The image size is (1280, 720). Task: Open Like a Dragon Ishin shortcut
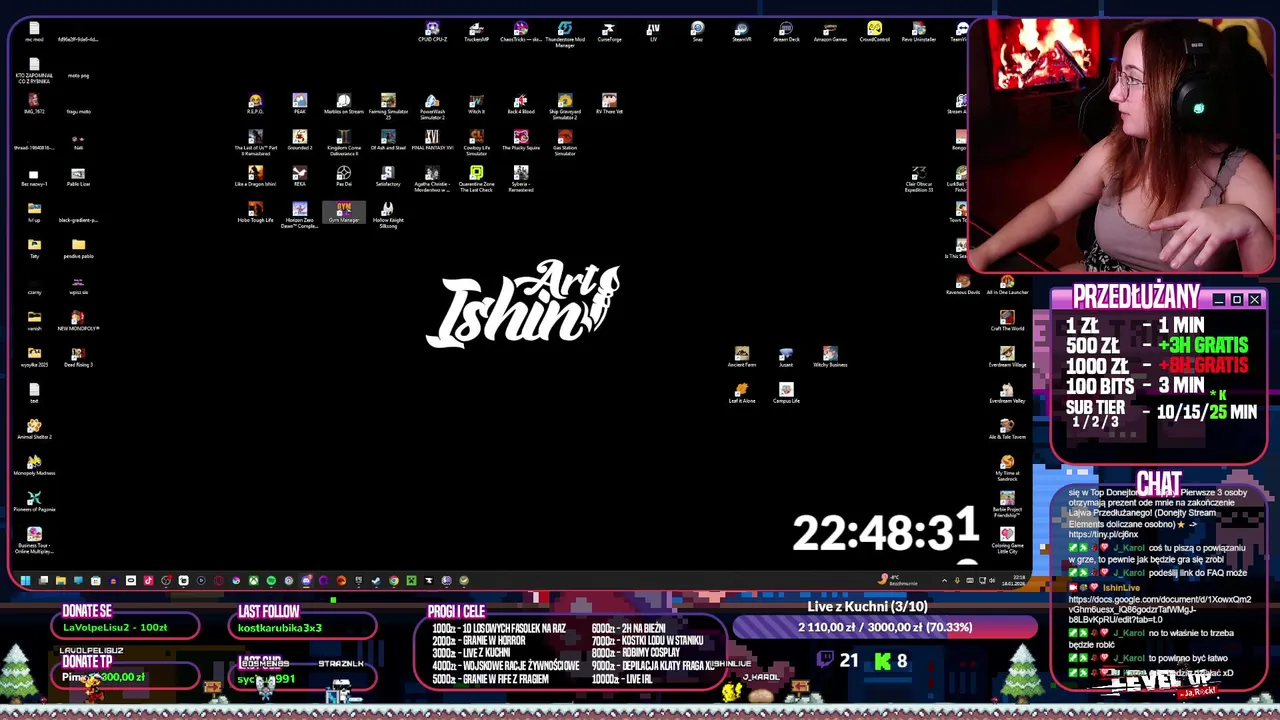255,177
